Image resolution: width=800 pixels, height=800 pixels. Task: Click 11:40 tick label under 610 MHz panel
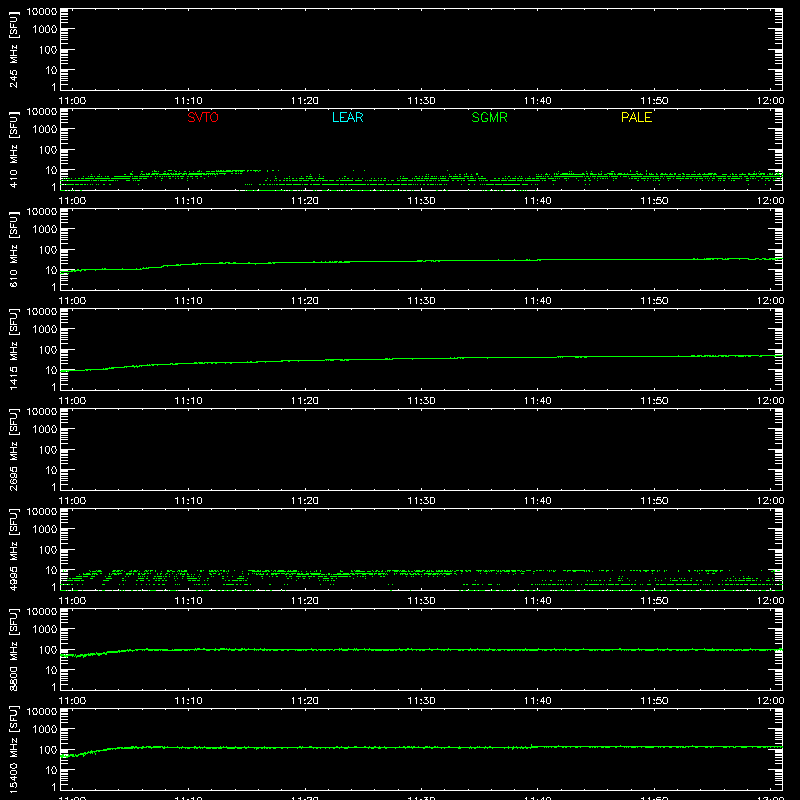(x=538, y=301)
